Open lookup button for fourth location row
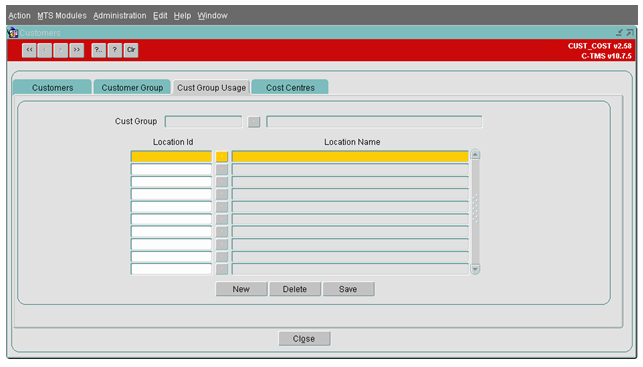Image resolution: width=643 pixels, height=367 pixels. (222, 194)
